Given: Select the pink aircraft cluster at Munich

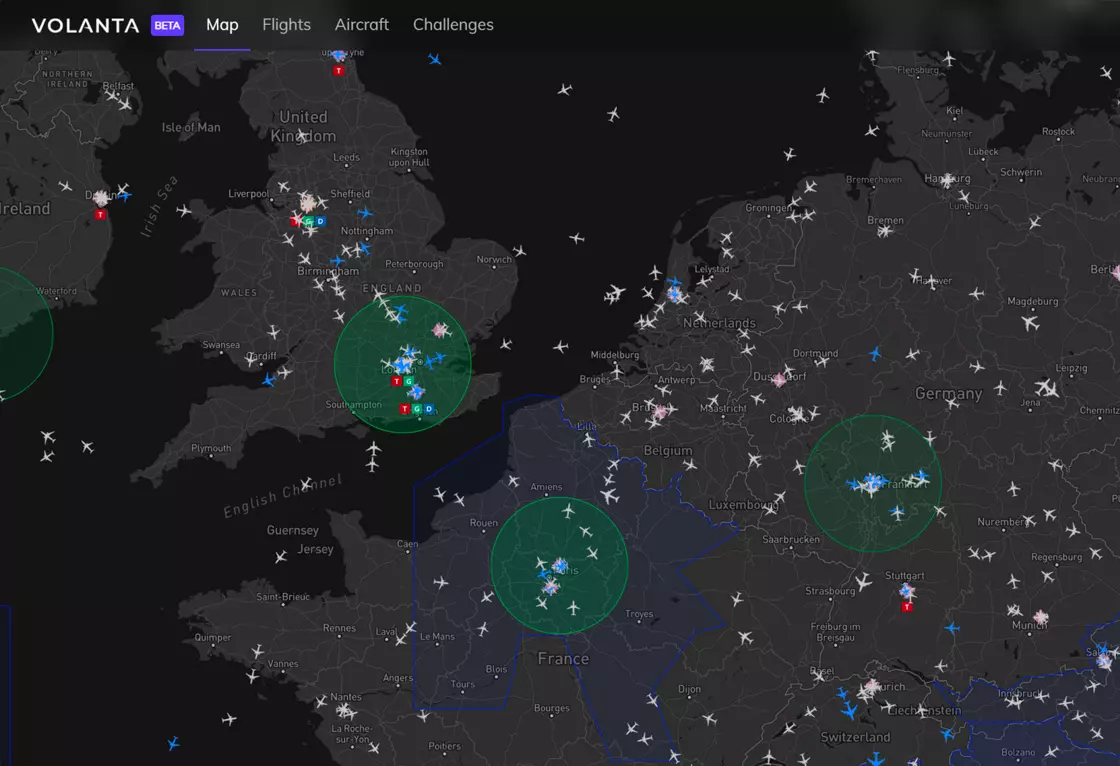Looking at the screenshot, I should click(1041, 617).
